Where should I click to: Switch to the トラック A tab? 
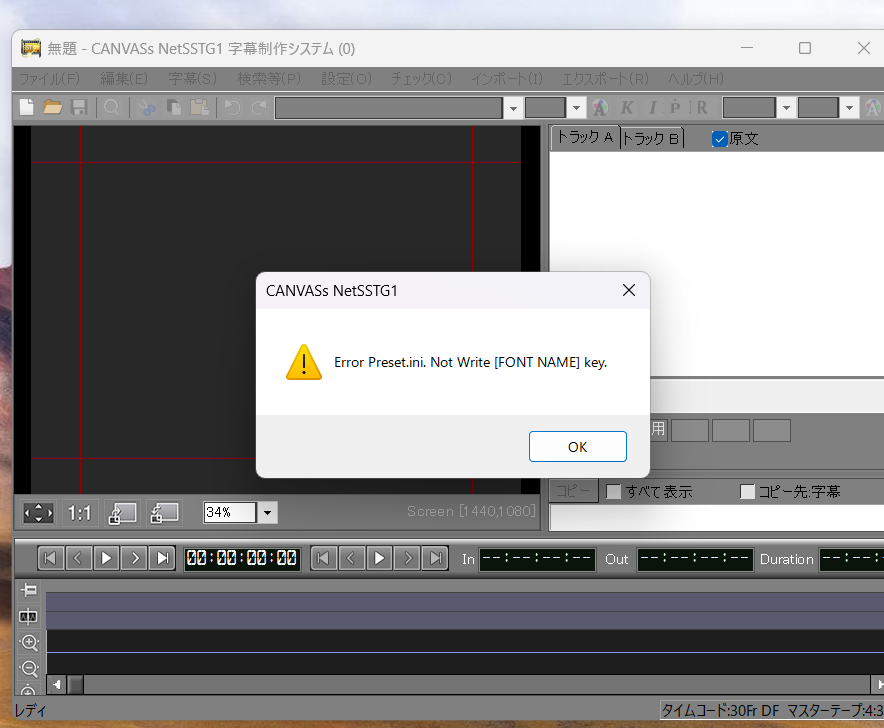tap(585, 137)
